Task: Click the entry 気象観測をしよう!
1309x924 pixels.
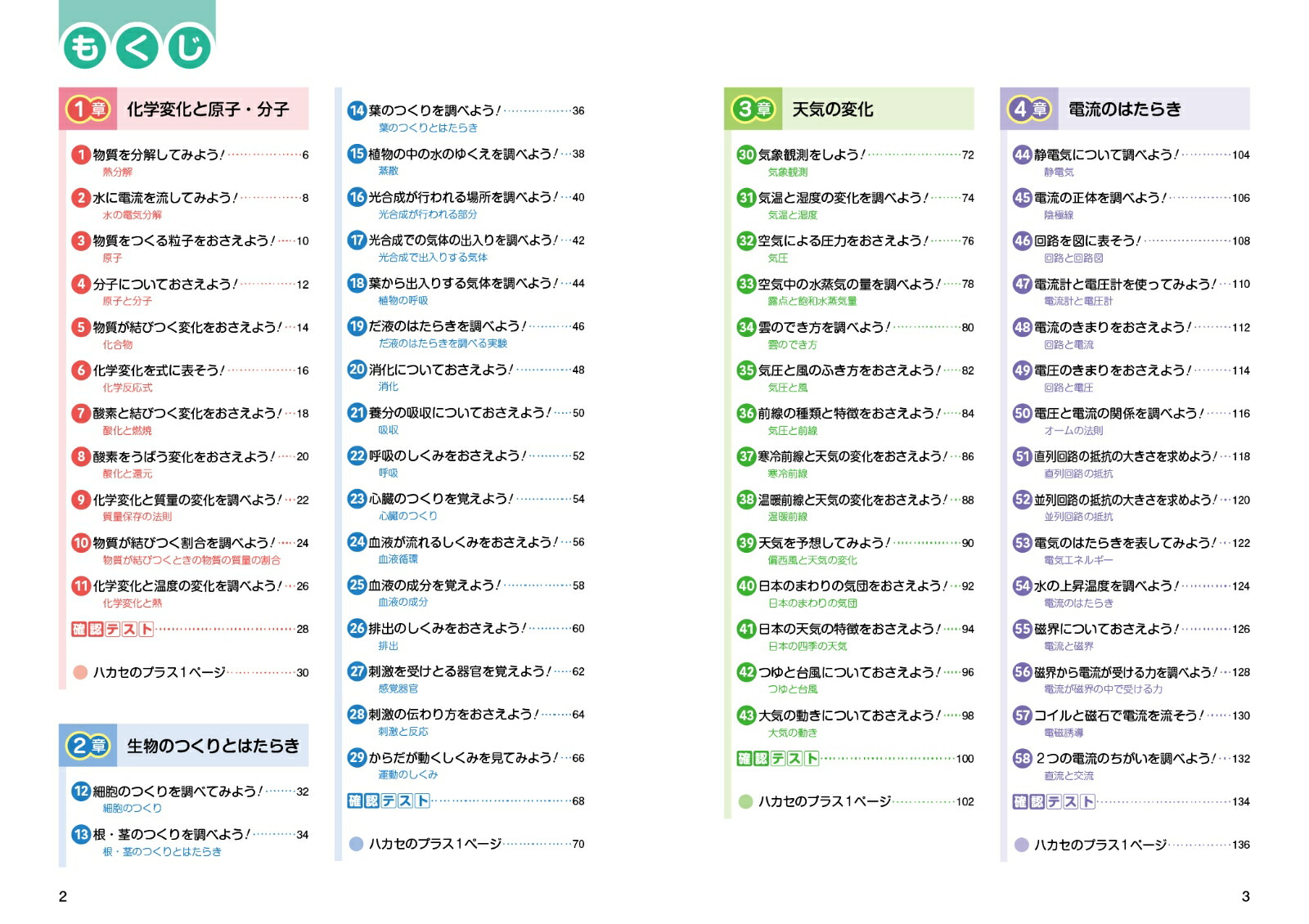Action: tap(812, 155)
